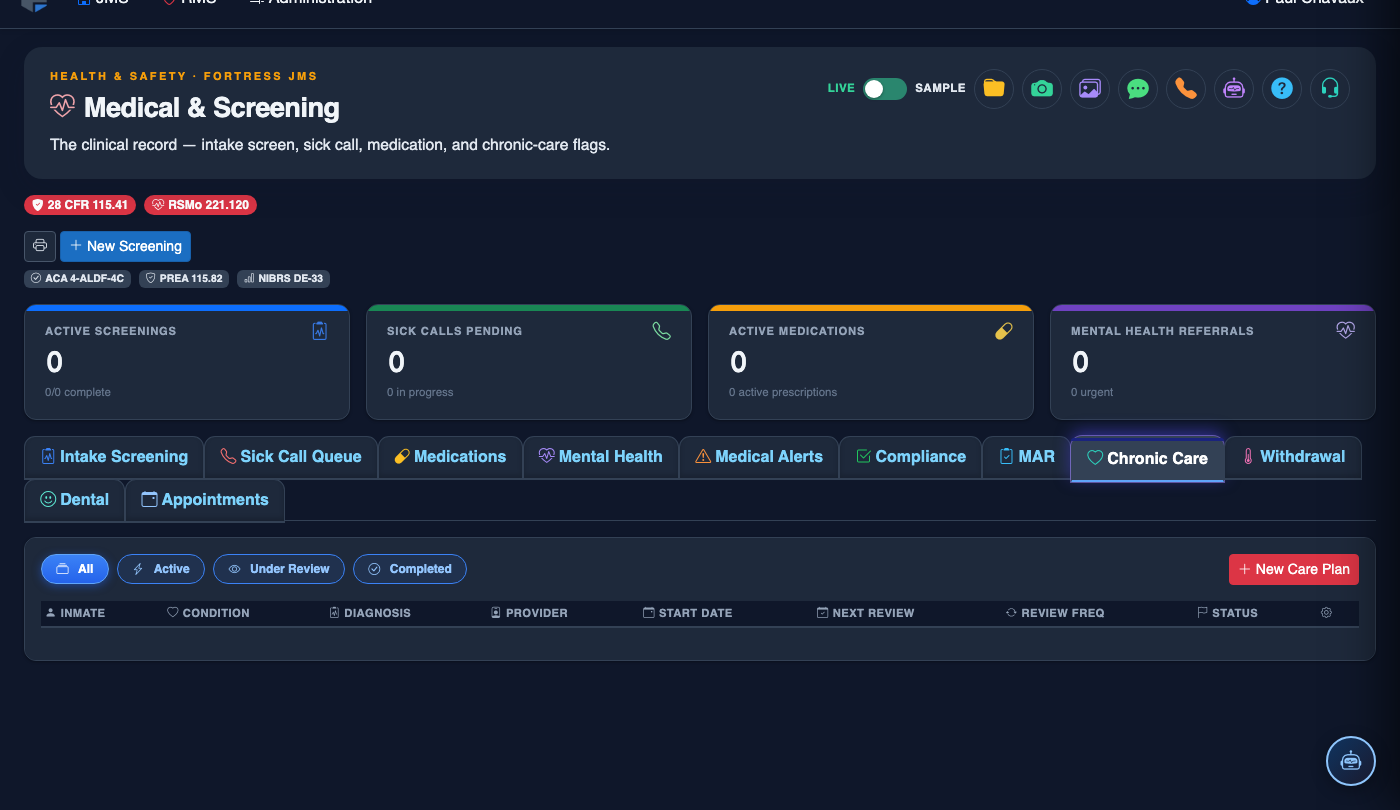Select the Active filter pill
Screen dimensions: 1400x810
pos(161,569)
